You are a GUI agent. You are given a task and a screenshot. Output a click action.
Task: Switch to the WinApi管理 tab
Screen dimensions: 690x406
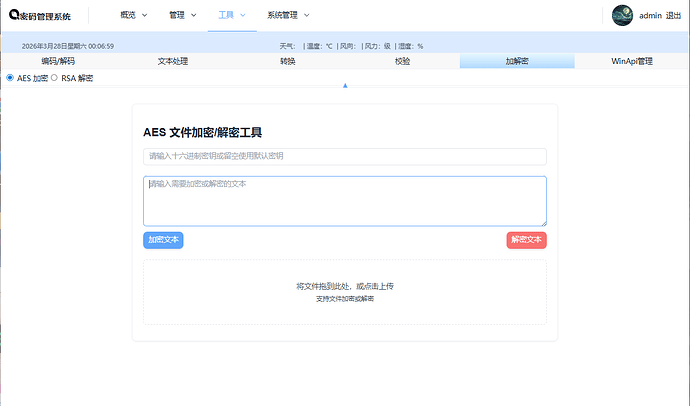pyautogui.click(x=632, y=61)
